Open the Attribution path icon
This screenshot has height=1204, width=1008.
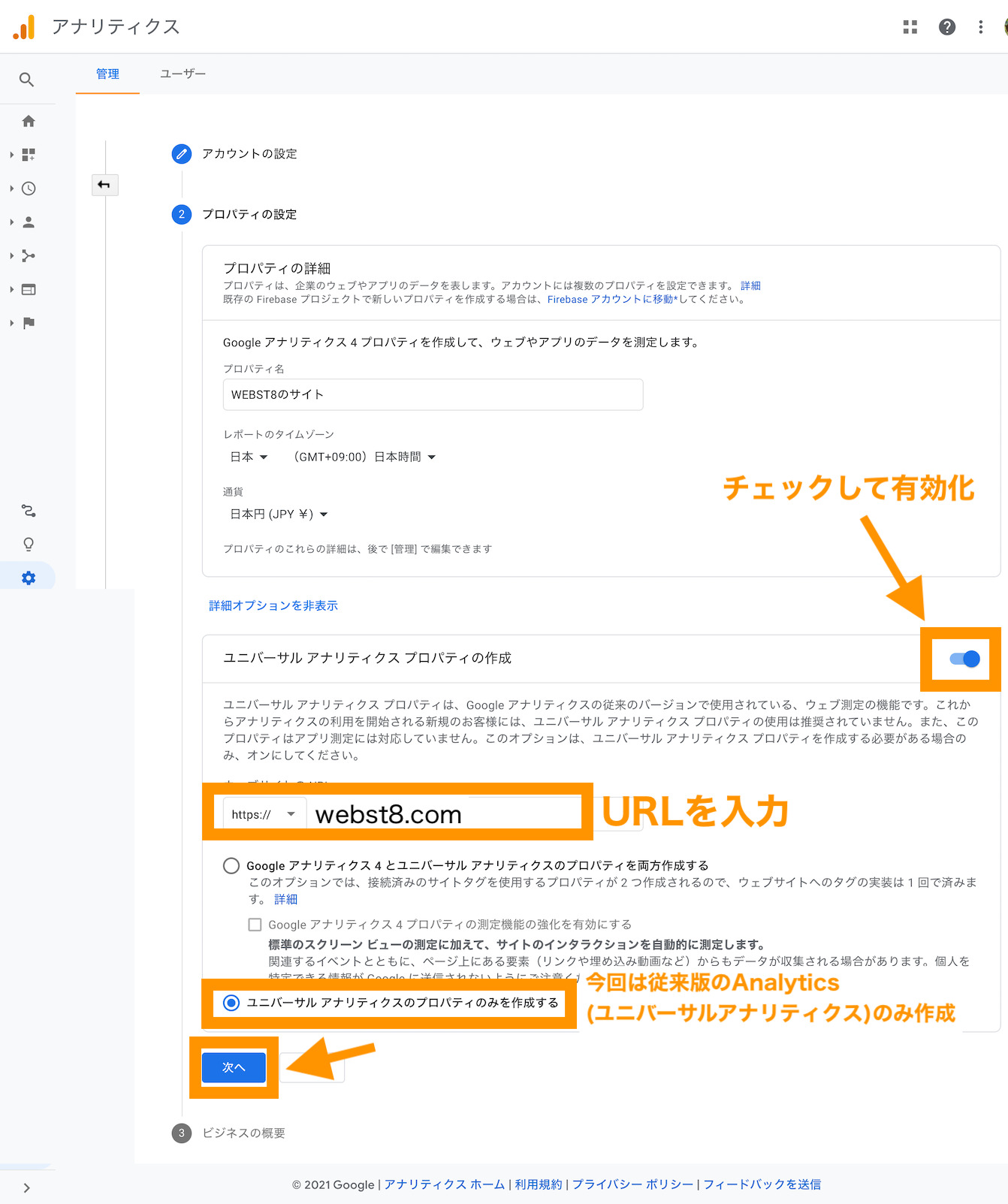click(29, 511)
